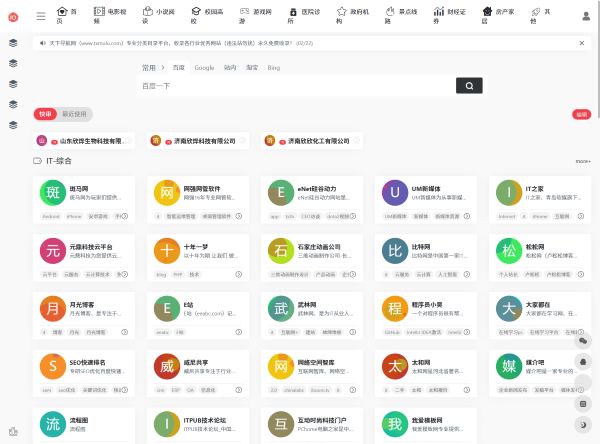Viewport: 600px width, 444px height.
Task: Click the dark search magnifier button
Action: point(469,86)
